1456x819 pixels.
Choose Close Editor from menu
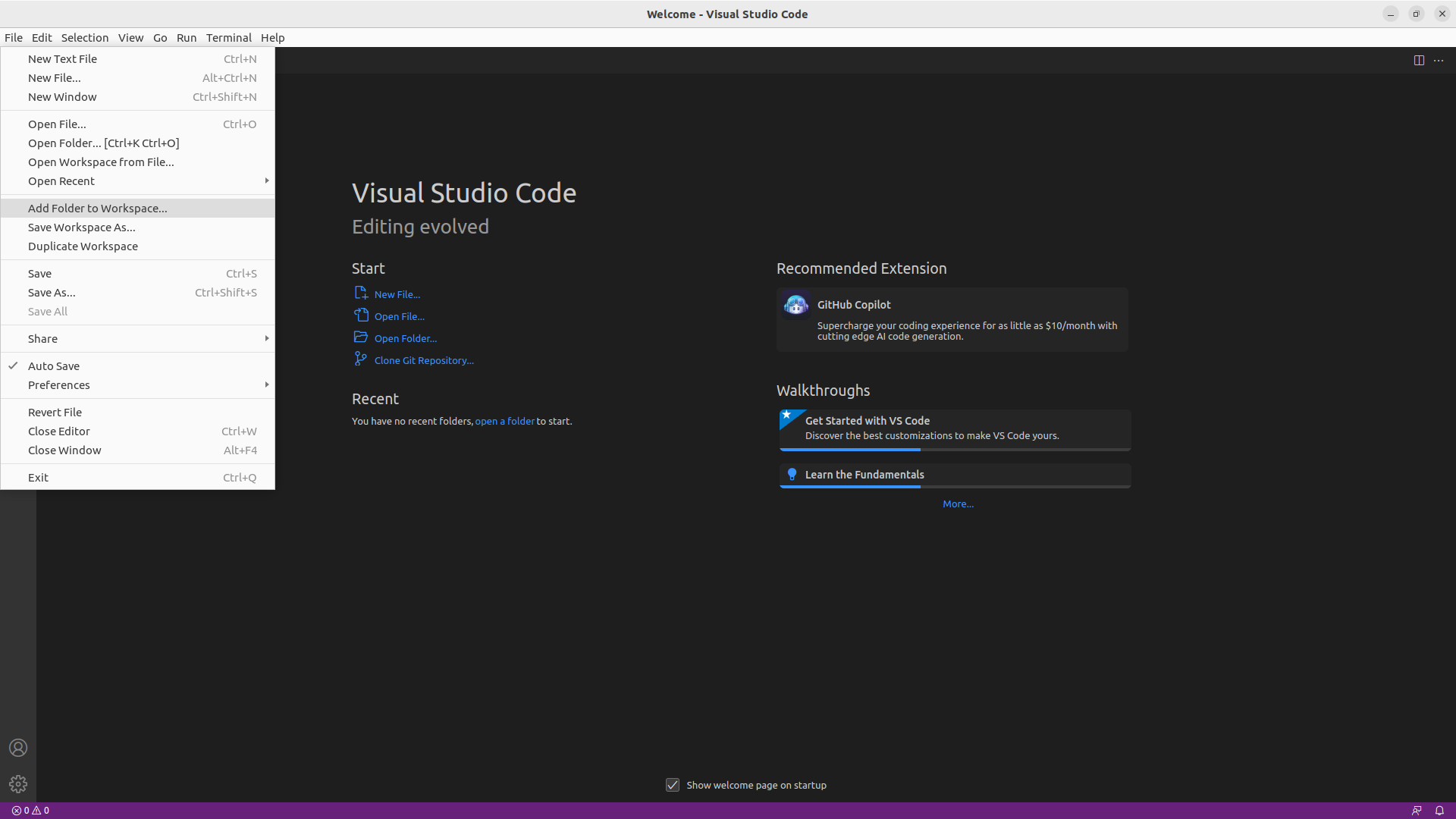(137, 431)
